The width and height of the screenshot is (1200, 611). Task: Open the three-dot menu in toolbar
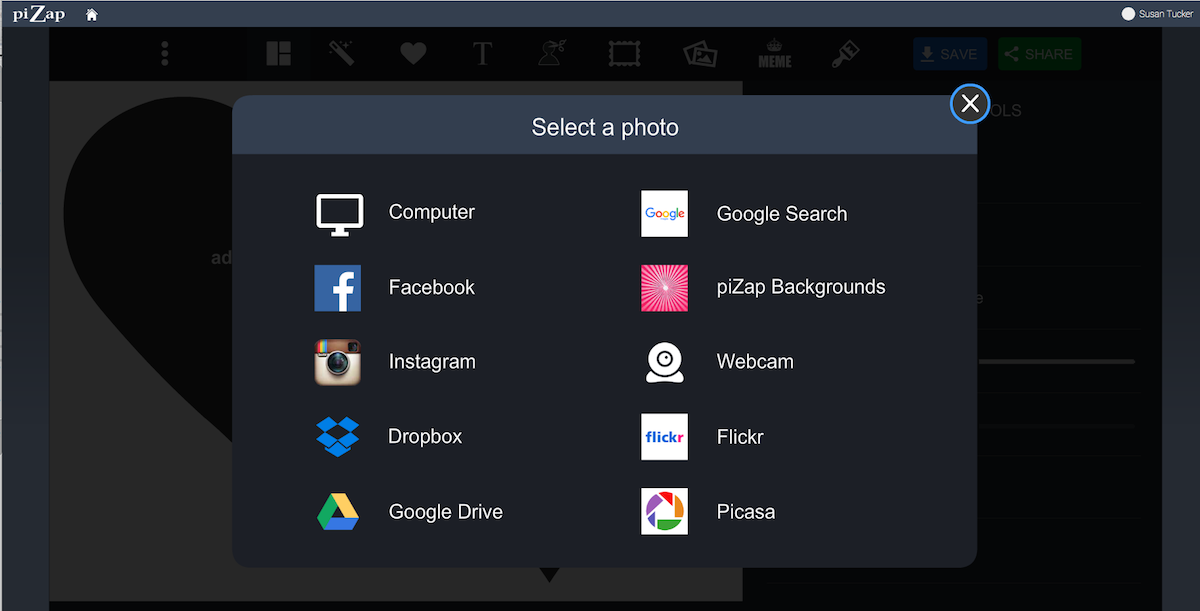click(x=165, y=54)
